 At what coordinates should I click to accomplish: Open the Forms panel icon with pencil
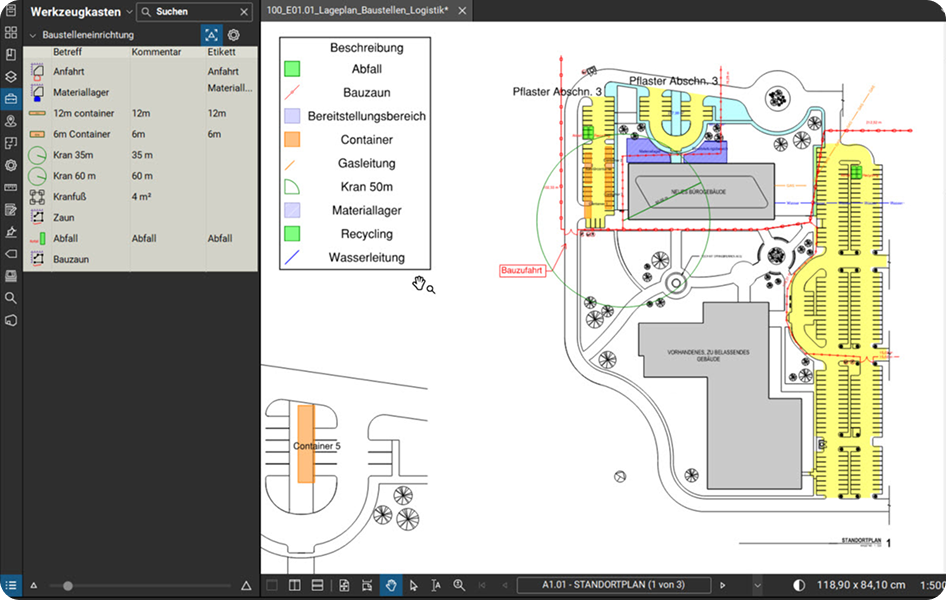coord(11,210)
